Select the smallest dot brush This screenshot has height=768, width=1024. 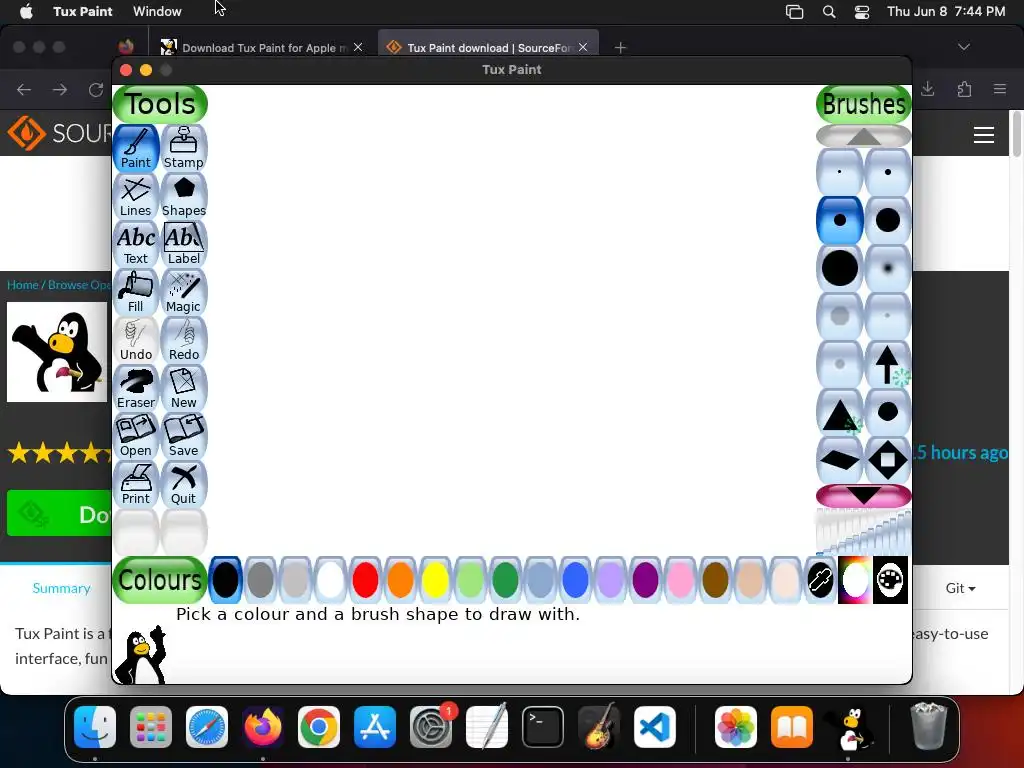[x=840, y=172]
